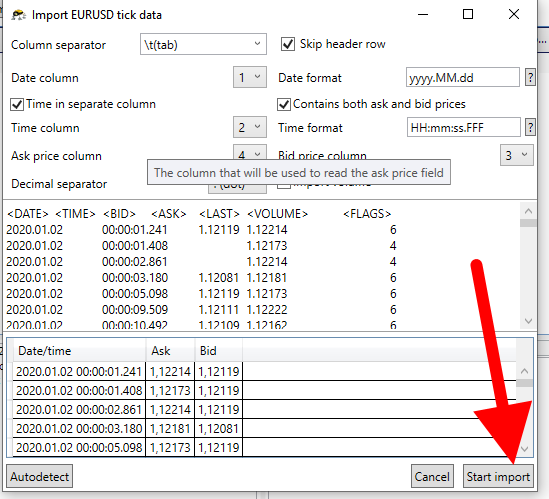Open the Column separator dropdown
The height and width of the screenshot is (499, 549).
pos(203,44)
